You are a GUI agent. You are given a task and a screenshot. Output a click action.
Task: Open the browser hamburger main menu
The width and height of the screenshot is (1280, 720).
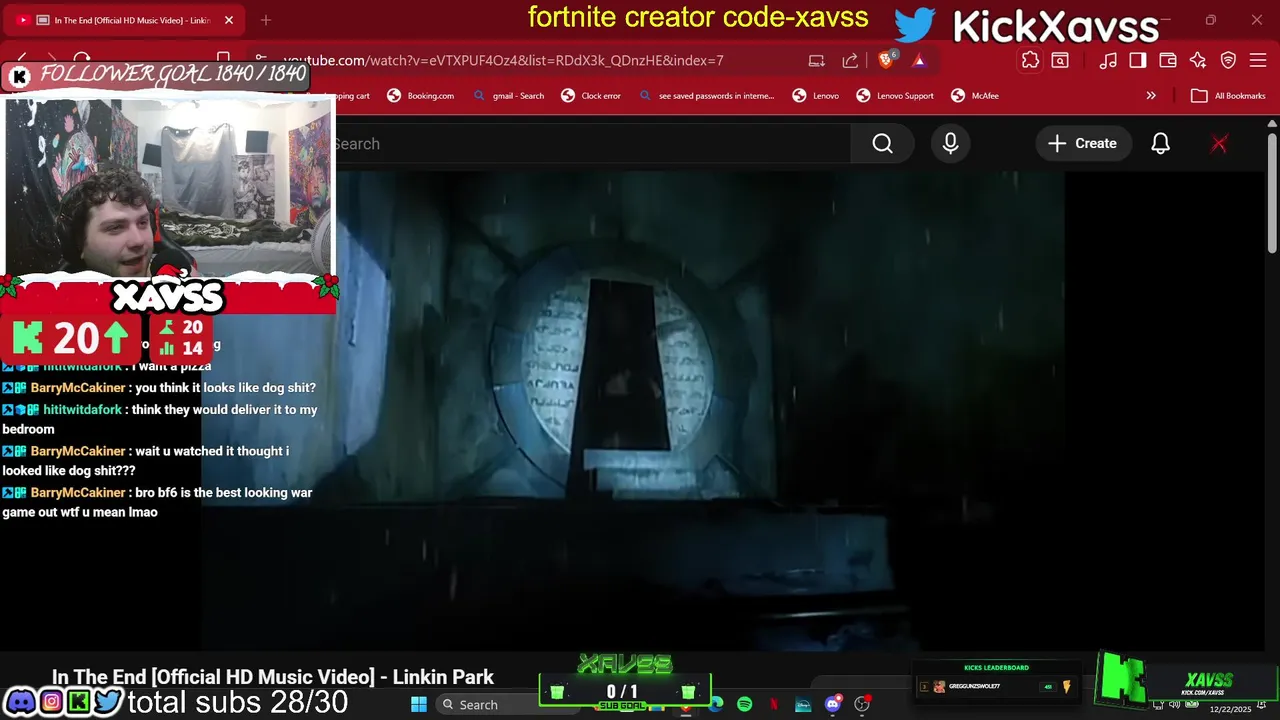click(1258, 60)
